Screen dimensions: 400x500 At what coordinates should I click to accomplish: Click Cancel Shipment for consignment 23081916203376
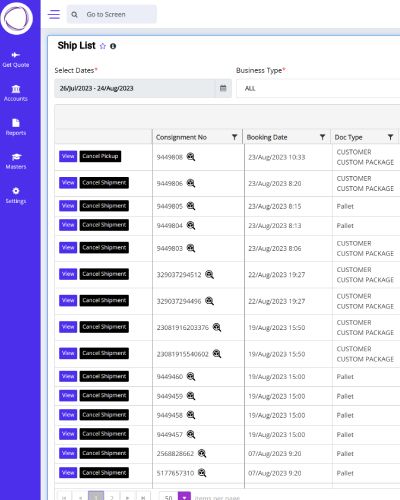(104, 327)
